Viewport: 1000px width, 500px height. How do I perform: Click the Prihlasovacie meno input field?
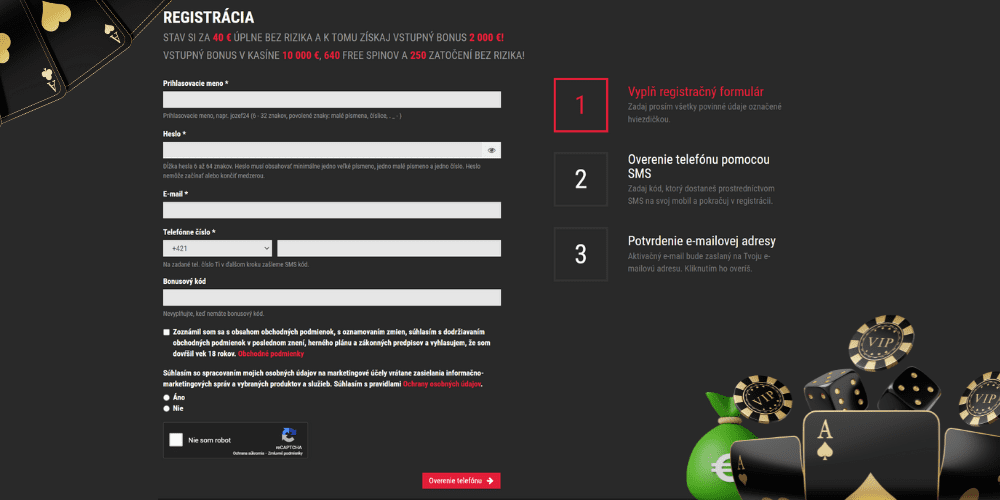pos(331,100)
